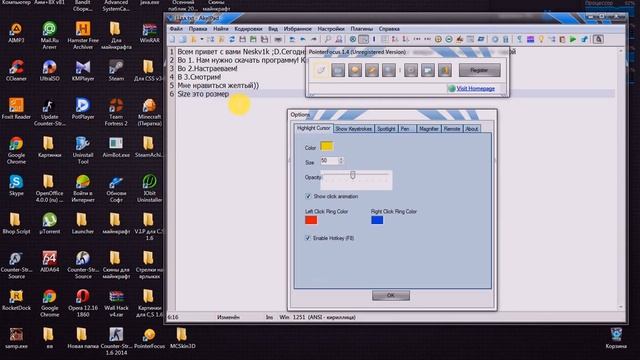The image size is (640, 360).
Task: Activate the Magnifier icon in PointerFocus toolbar
Action: (388, 70)
